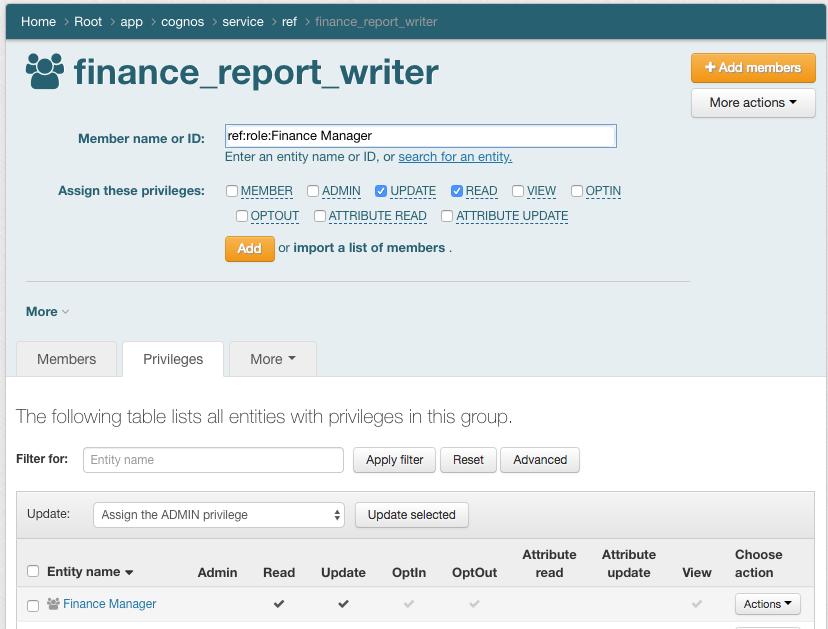Click the Read checkmark for Finance Manager

click(x=279, y=604)
